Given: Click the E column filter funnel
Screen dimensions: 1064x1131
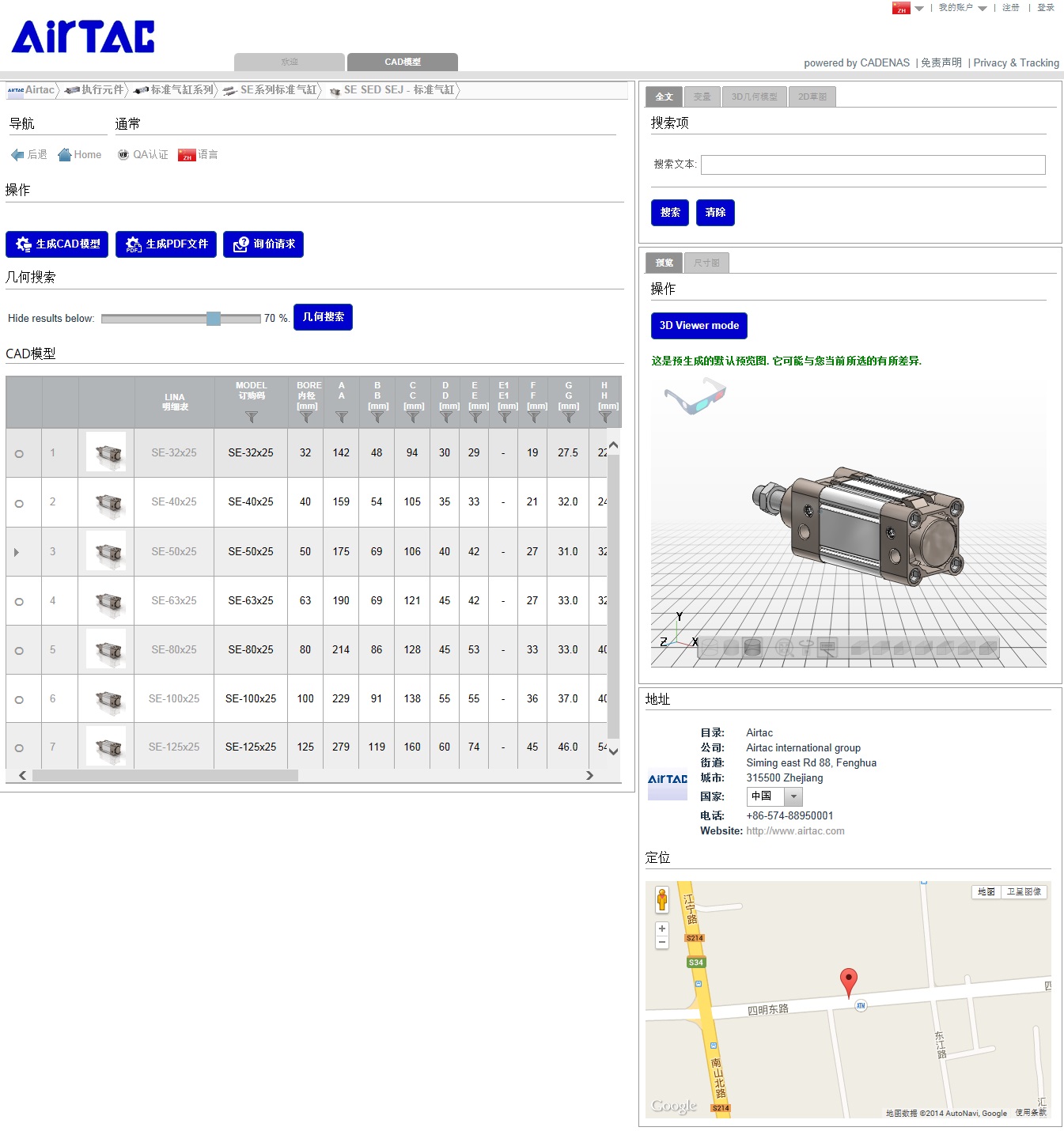Looking at the screenshot, I should coord(475,417).
